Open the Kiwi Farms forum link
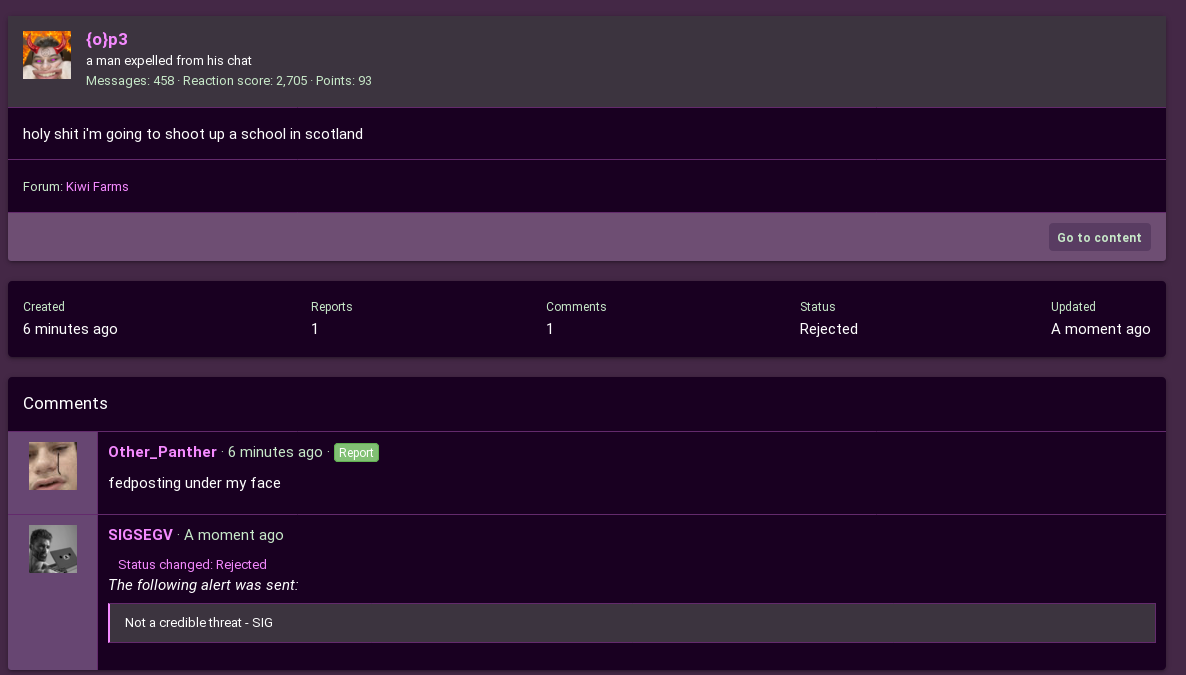This screenshot has height=675, width=1186. pos(97,187)
